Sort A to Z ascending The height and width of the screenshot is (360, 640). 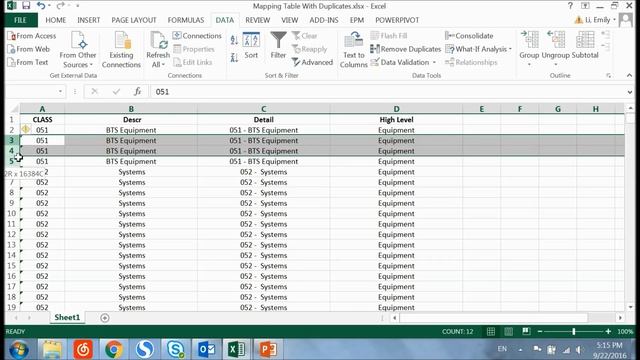tap(234, 40)
